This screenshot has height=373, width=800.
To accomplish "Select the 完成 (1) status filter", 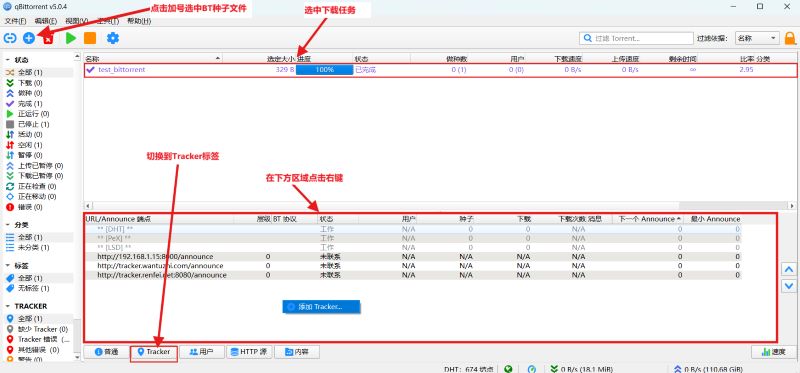I will (31, 104).
